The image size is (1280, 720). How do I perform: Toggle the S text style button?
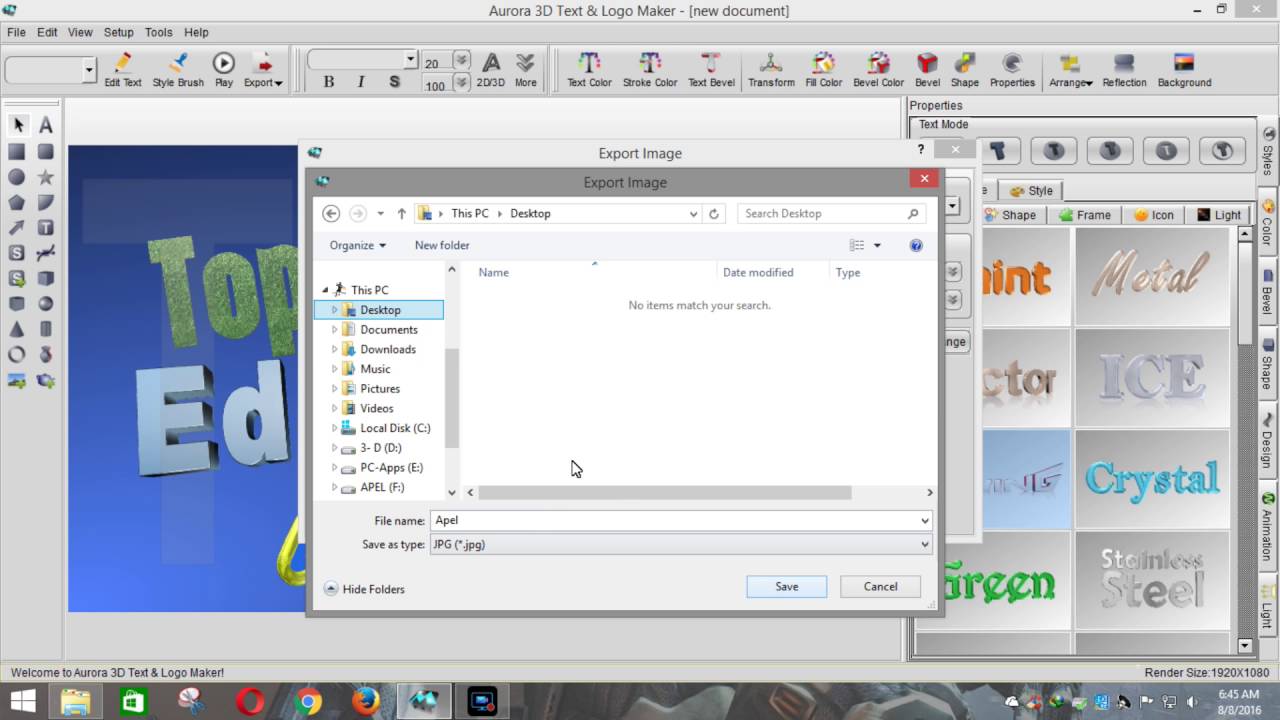tap(395, 82)
